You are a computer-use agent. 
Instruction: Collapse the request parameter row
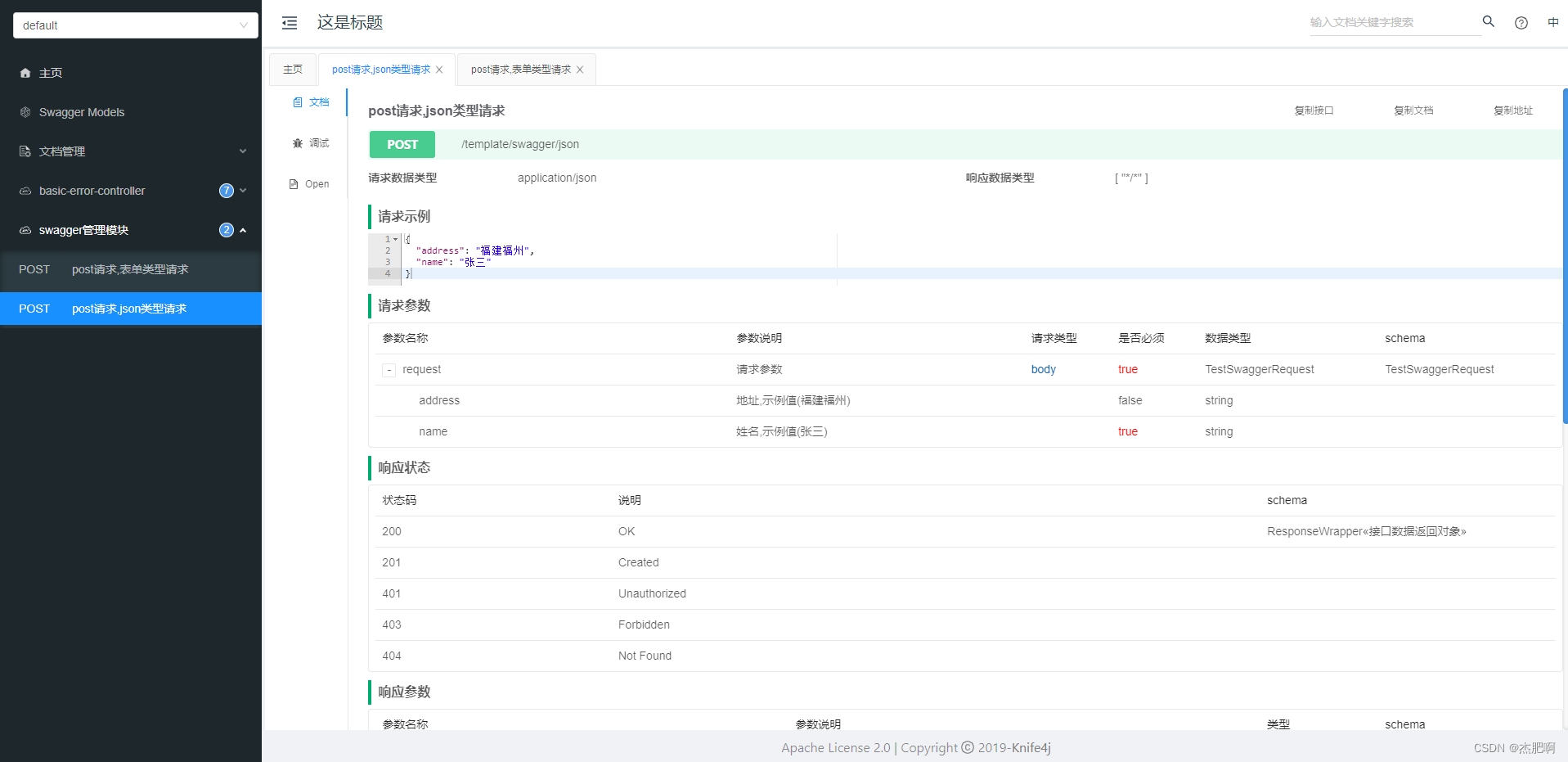pyautogui.click(x=389, y=370)
